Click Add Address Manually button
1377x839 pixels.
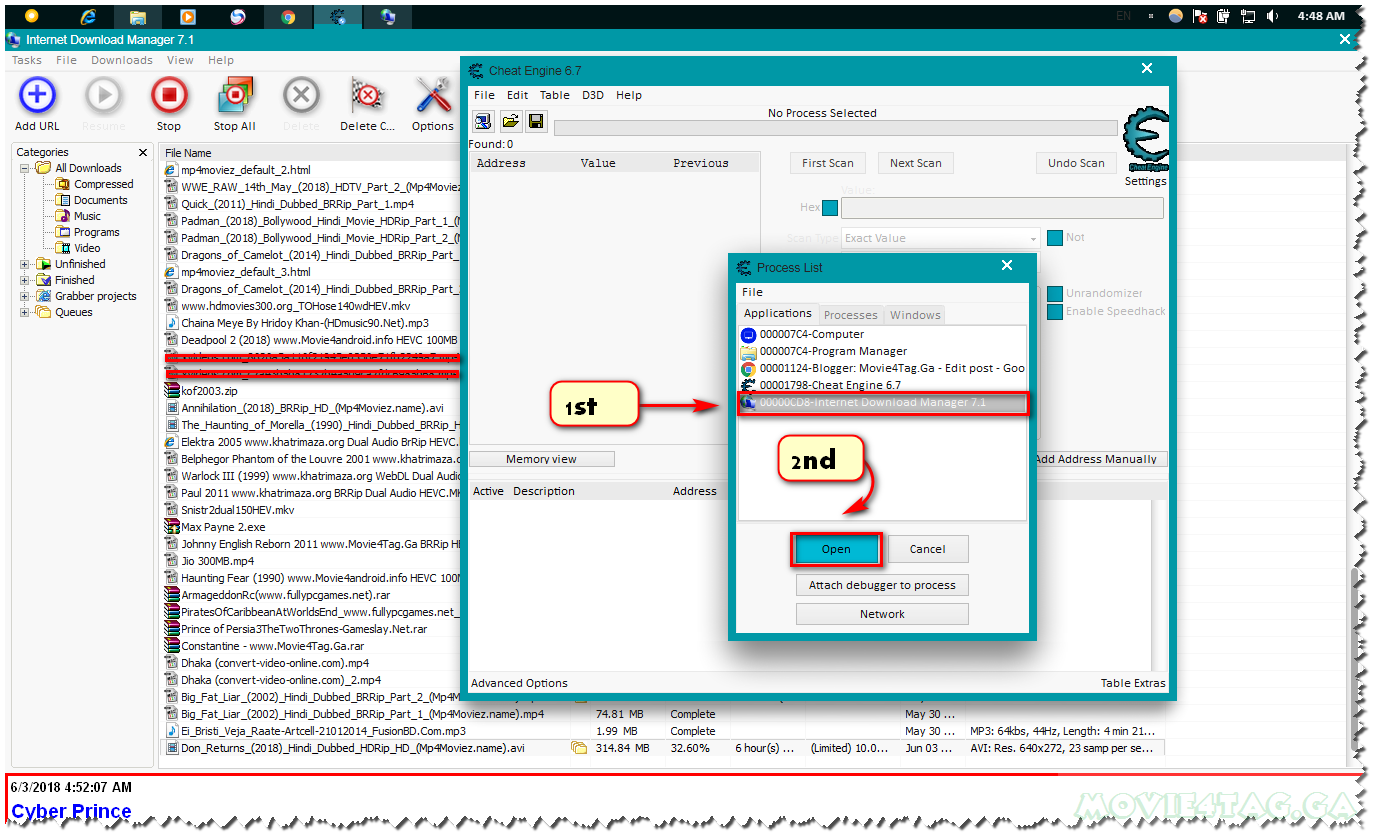point(1096,459)
